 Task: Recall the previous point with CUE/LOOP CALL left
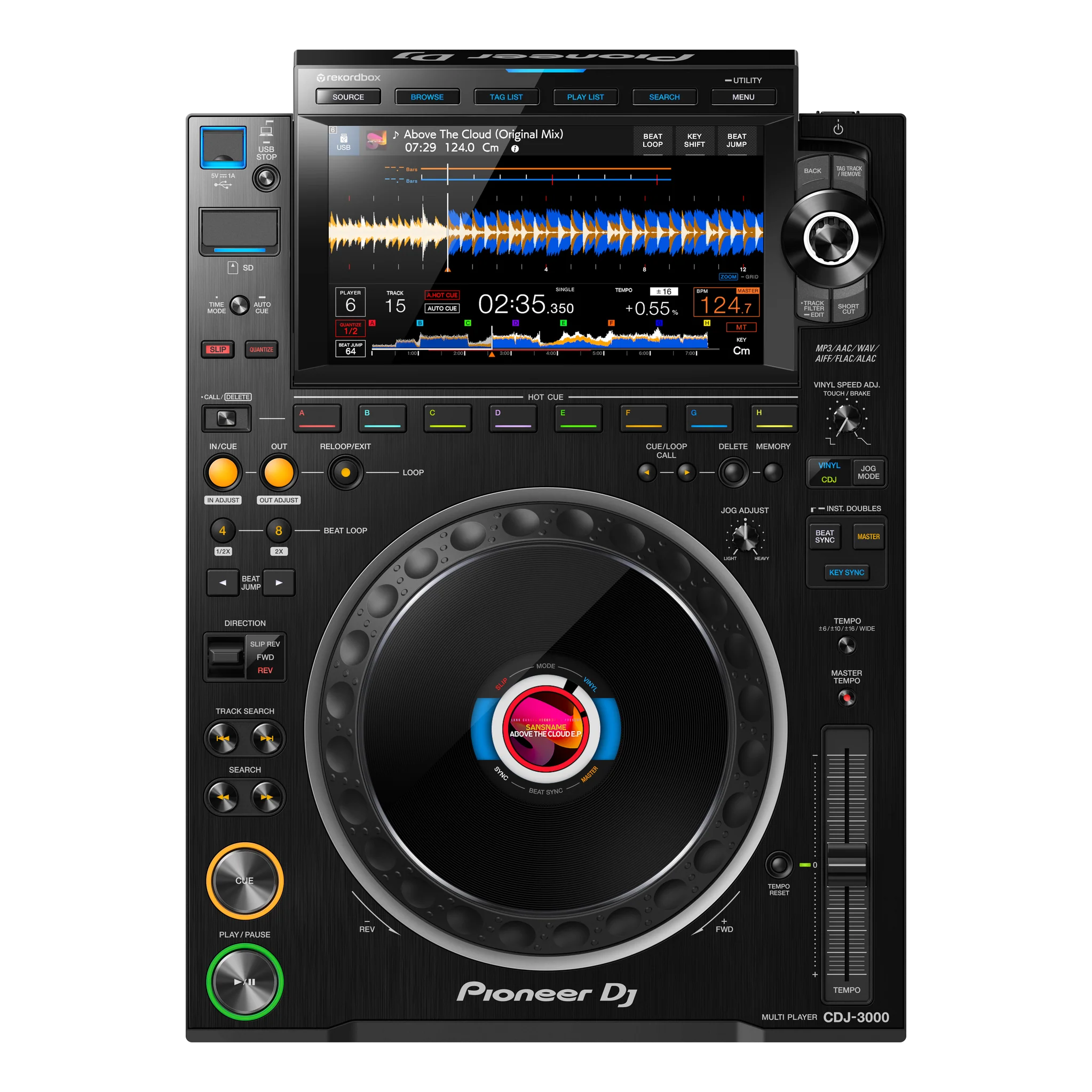tap(647, 472)
